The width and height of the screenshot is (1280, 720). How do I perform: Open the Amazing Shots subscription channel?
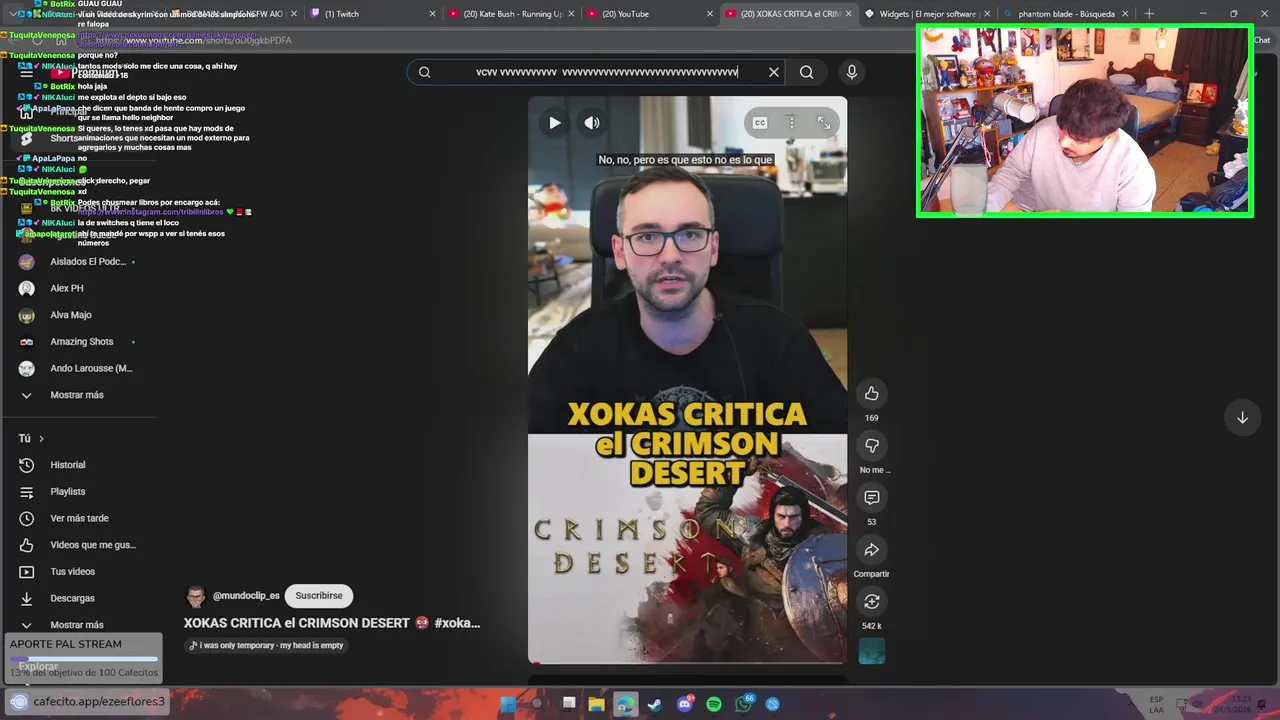[80, 342]
